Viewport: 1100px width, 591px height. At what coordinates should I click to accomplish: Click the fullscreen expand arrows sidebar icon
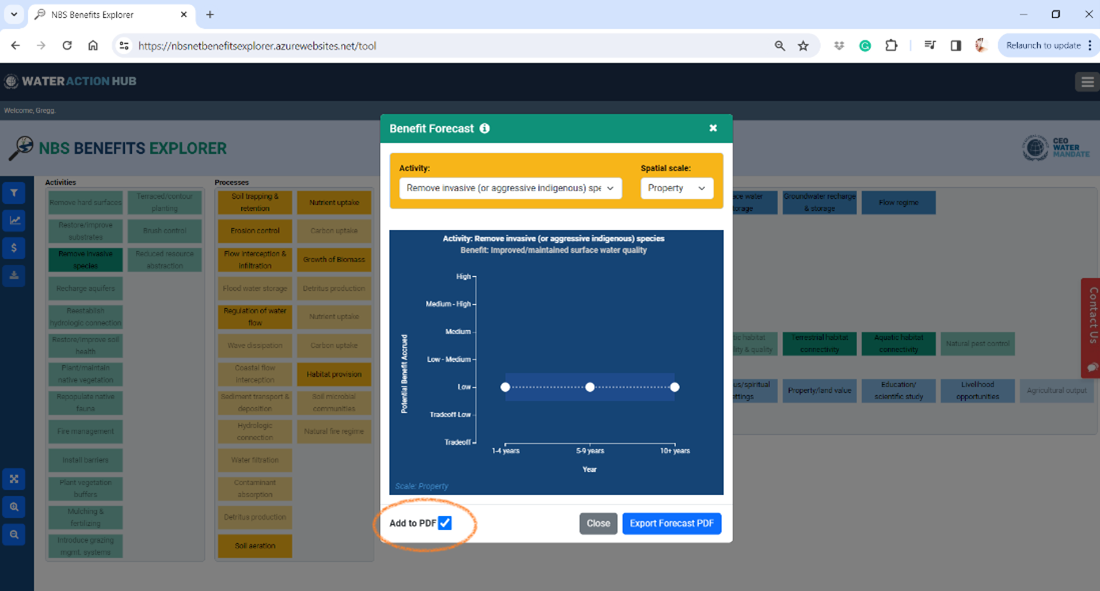(15, 479)
